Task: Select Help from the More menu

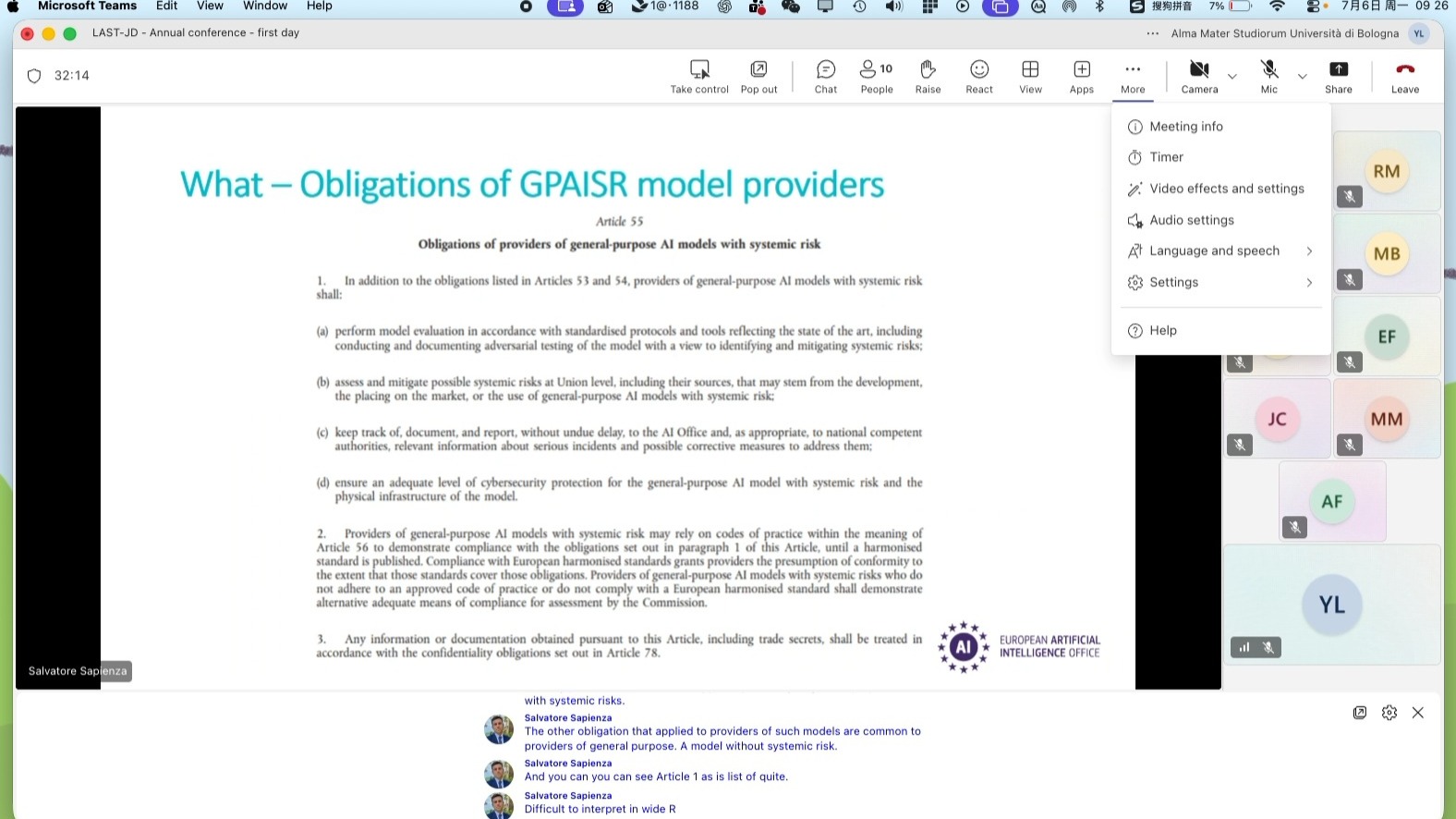Action: tap(1220, 330)
